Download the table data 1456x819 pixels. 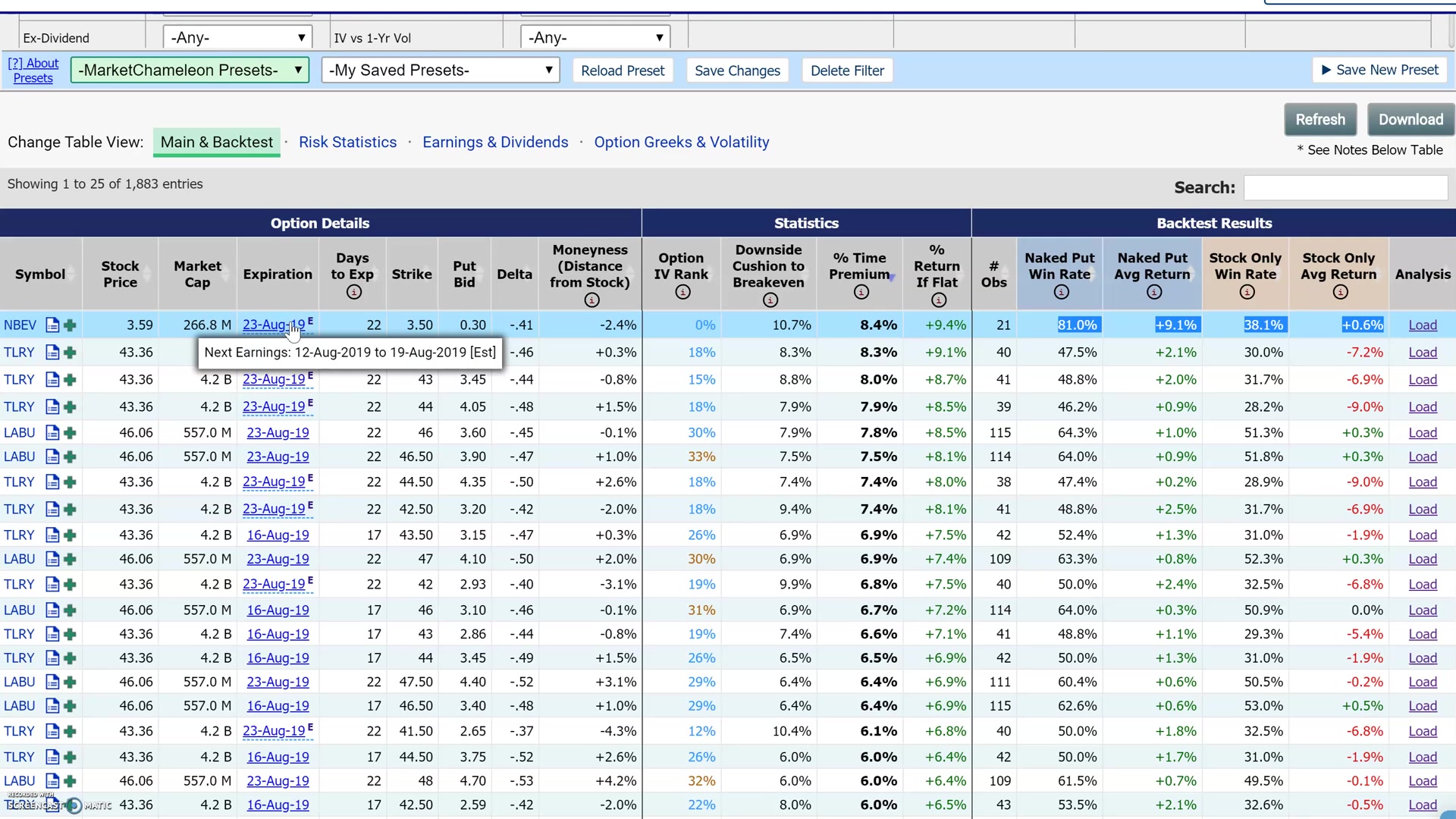point(1410,120)
